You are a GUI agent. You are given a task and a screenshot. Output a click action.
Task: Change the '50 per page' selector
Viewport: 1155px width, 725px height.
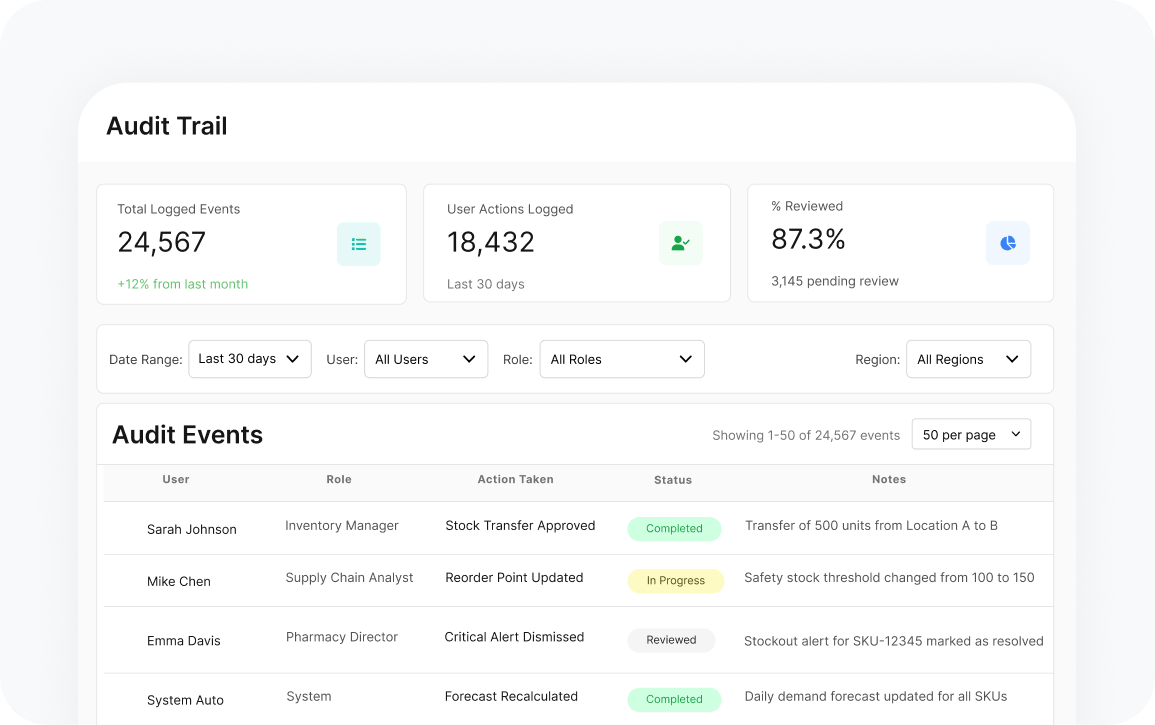970,435
